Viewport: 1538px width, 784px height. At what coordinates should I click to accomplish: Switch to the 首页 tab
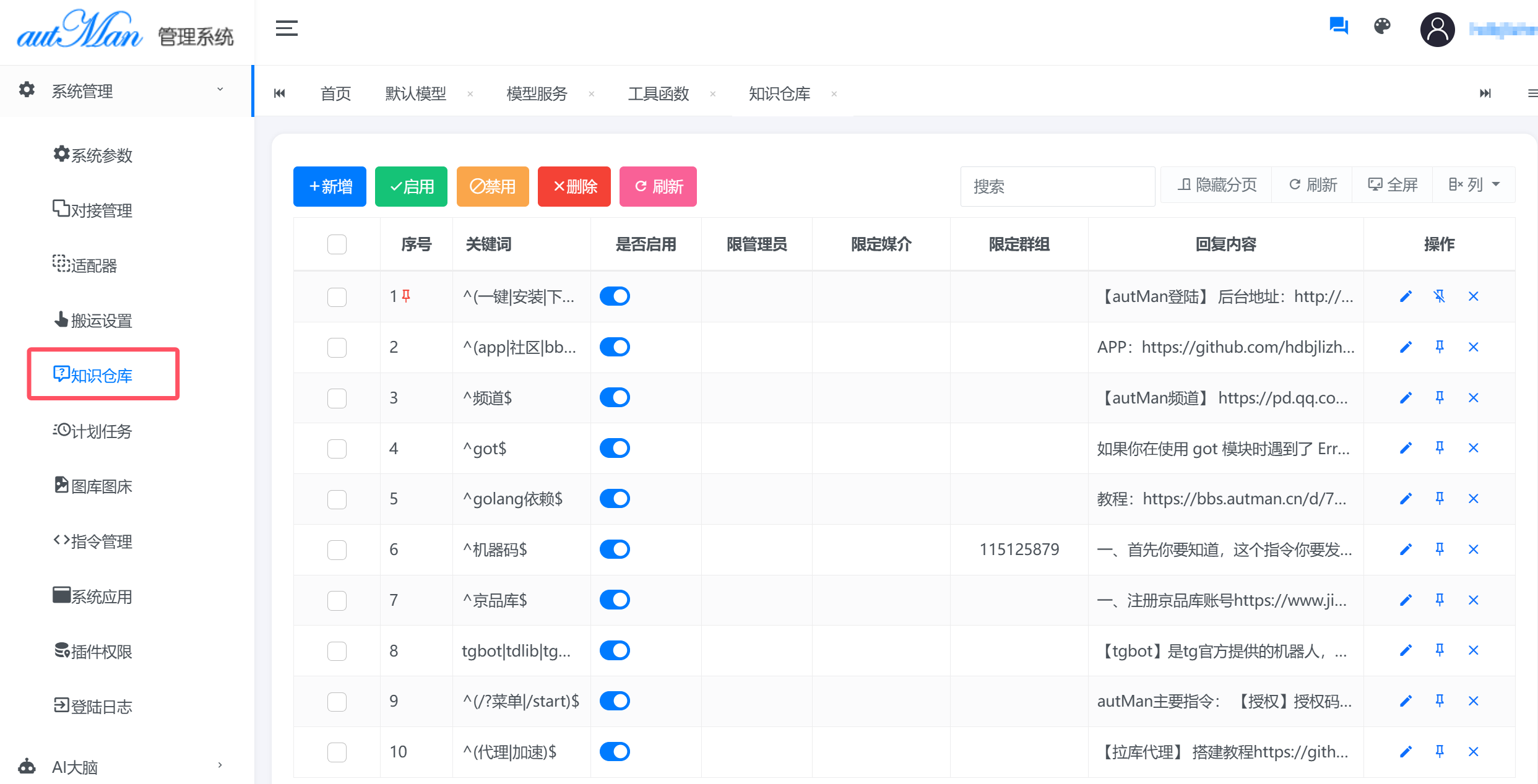[x=335, y=93]
